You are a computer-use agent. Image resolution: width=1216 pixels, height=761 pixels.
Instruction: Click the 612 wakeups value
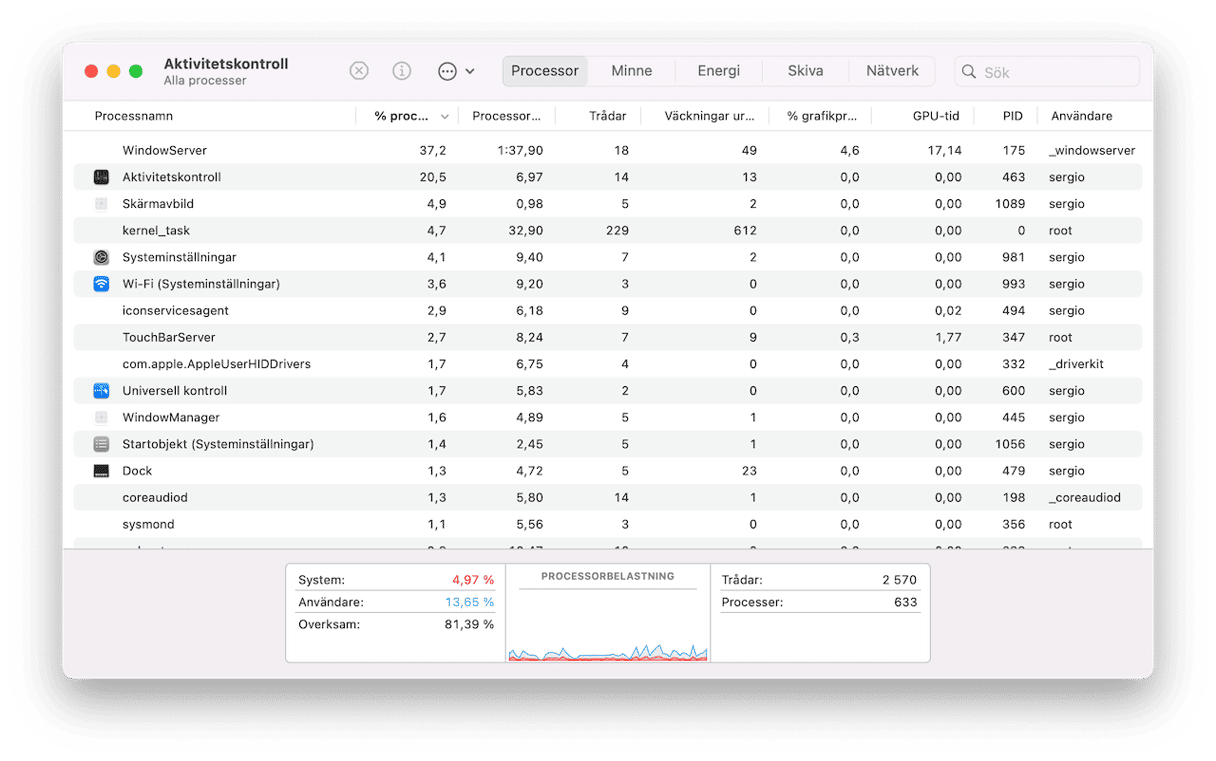(745, 230)
